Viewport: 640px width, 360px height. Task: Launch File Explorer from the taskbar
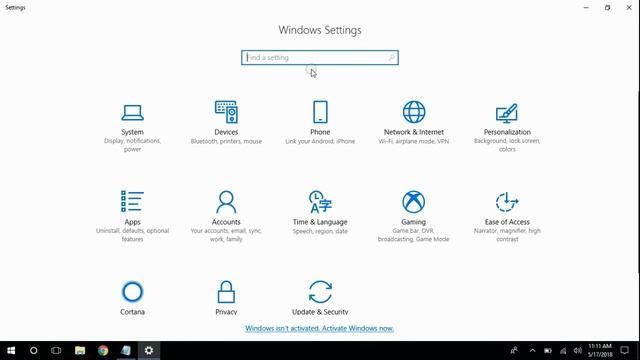click(x=80, y=351)
